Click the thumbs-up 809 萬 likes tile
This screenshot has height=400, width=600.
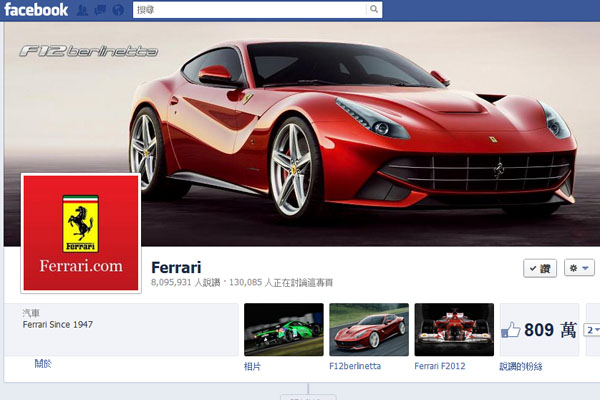pyautogui.click(x=538, y=330)
